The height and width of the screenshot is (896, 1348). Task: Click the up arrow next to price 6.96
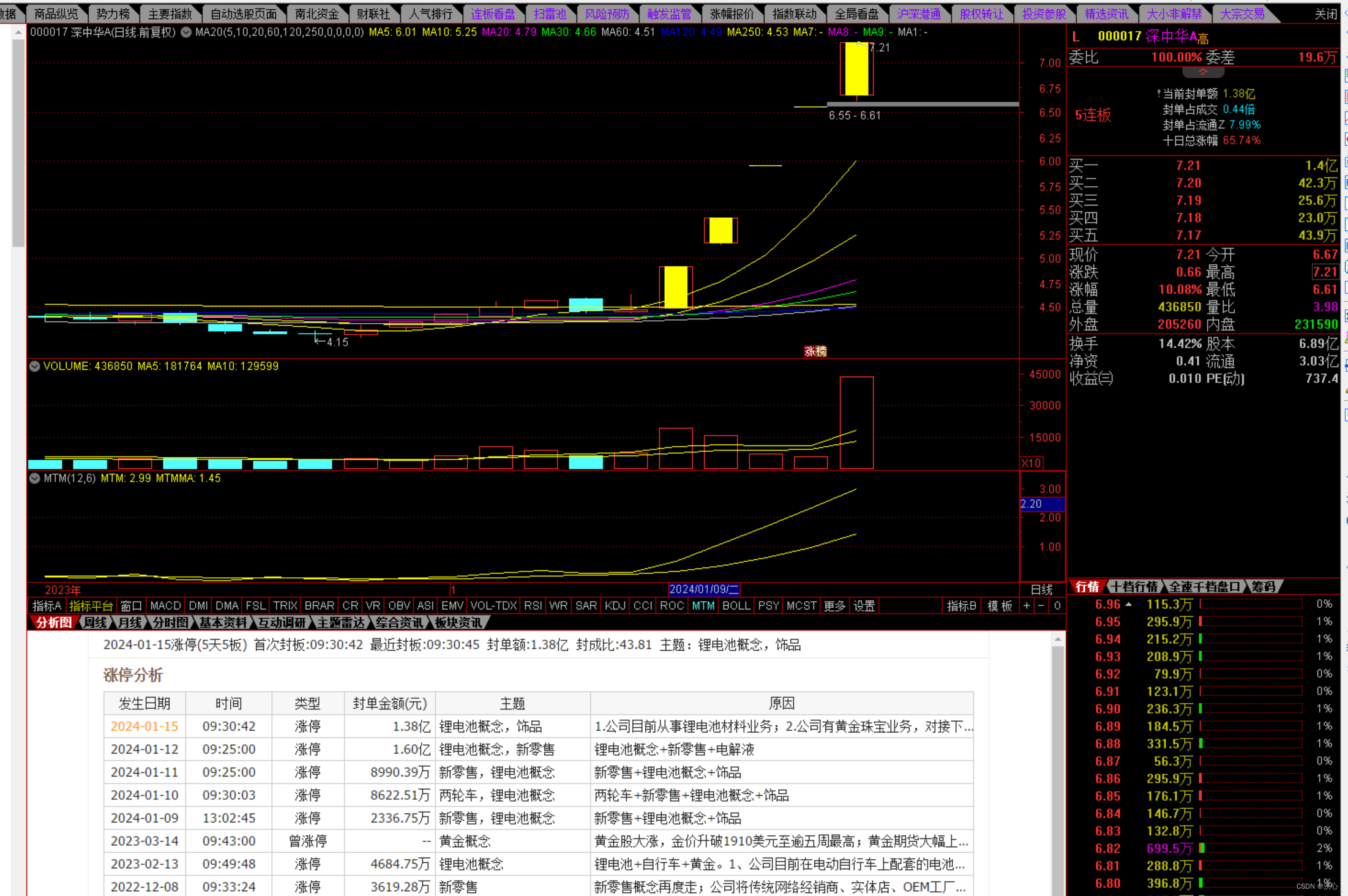[1128, 604]
